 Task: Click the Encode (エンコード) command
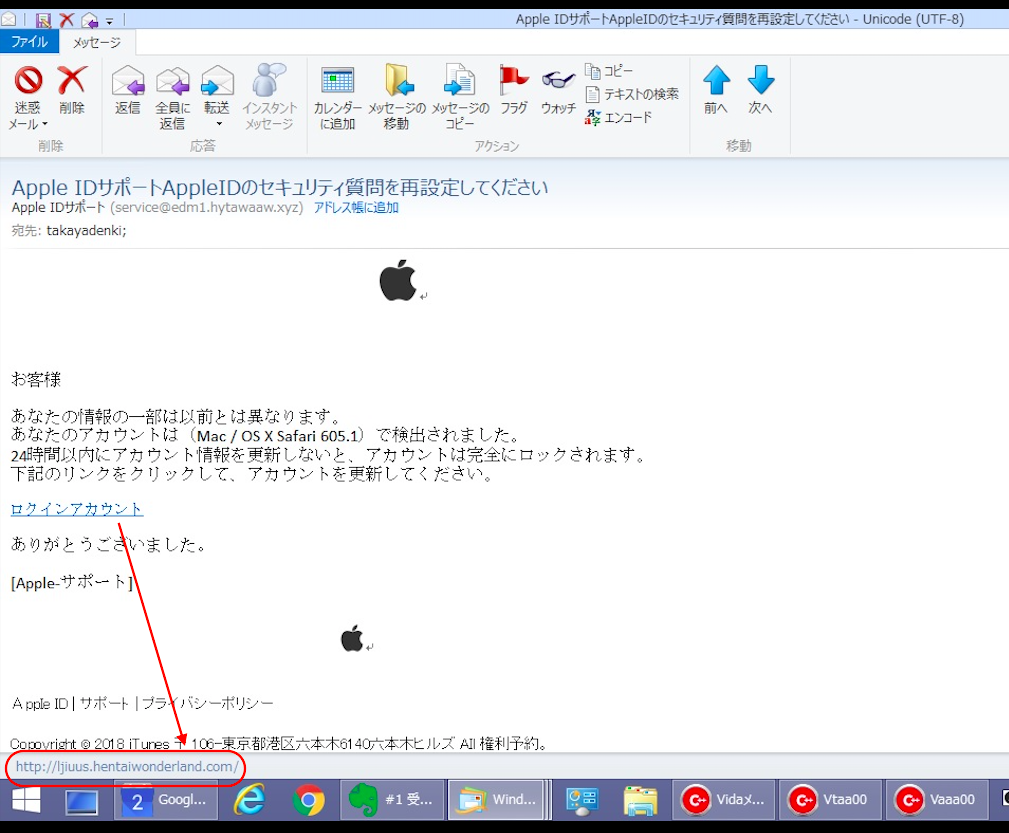pyautogui.click(x=618, y=117)
